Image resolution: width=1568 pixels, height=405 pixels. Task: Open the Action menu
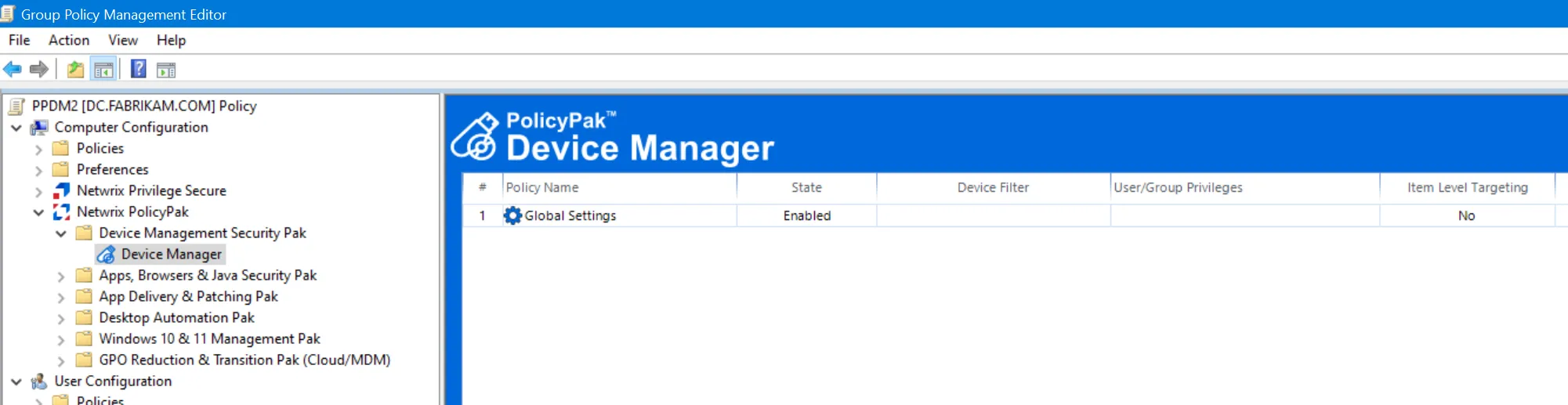tap(69, 40)
